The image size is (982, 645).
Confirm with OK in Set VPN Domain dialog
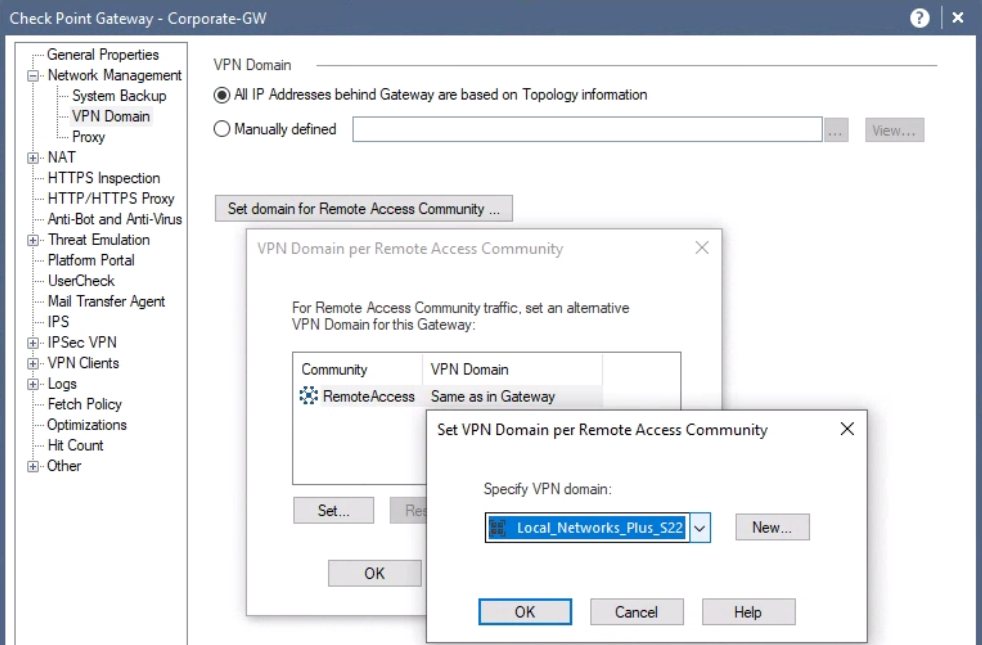(x=525, y=612)
